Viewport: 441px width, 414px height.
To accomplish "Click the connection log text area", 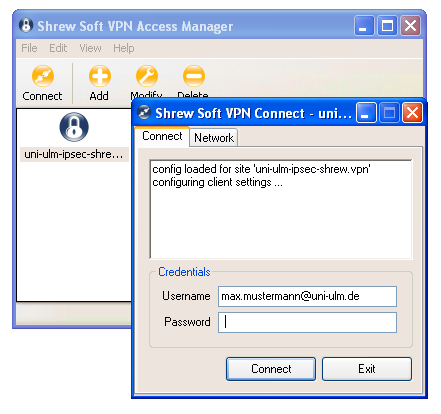I will click(x=281, y=209).
